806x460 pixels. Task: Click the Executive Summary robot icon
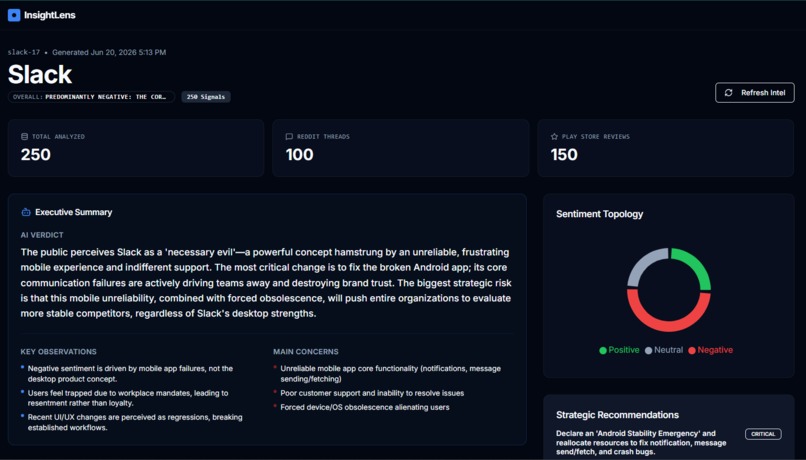point(26,212)
